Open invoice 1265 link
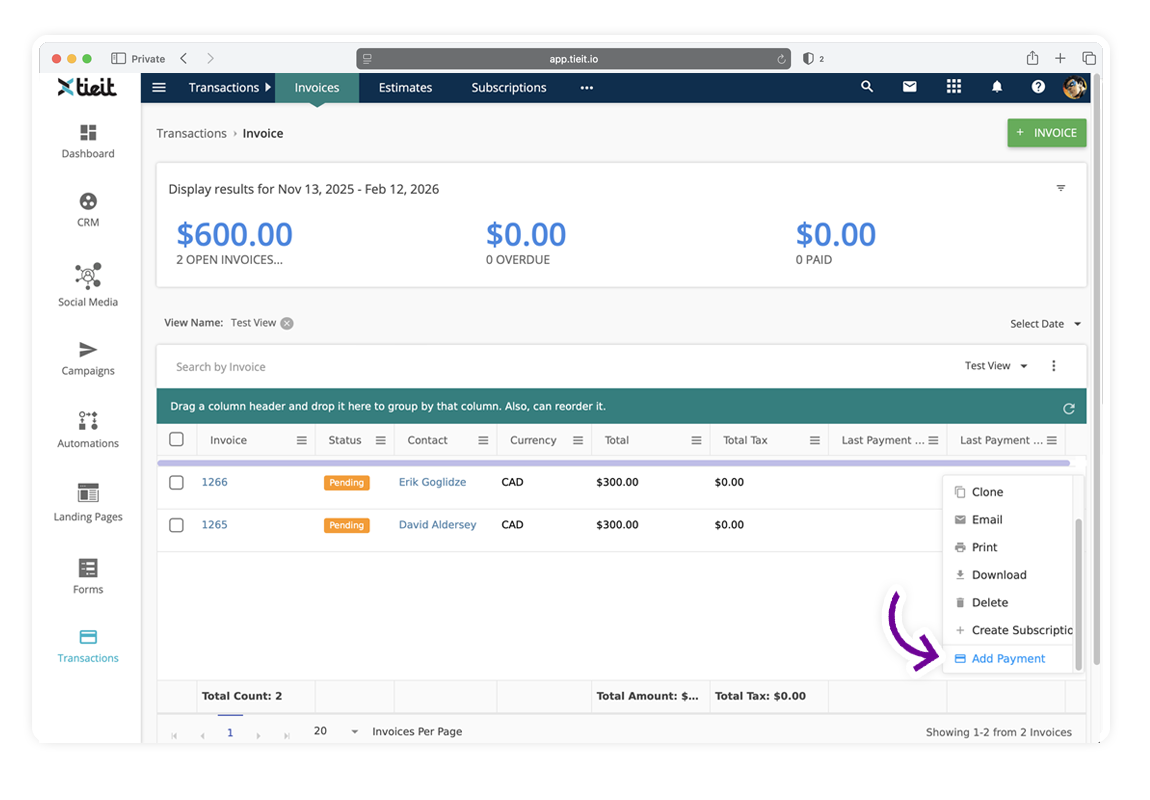 214,525
